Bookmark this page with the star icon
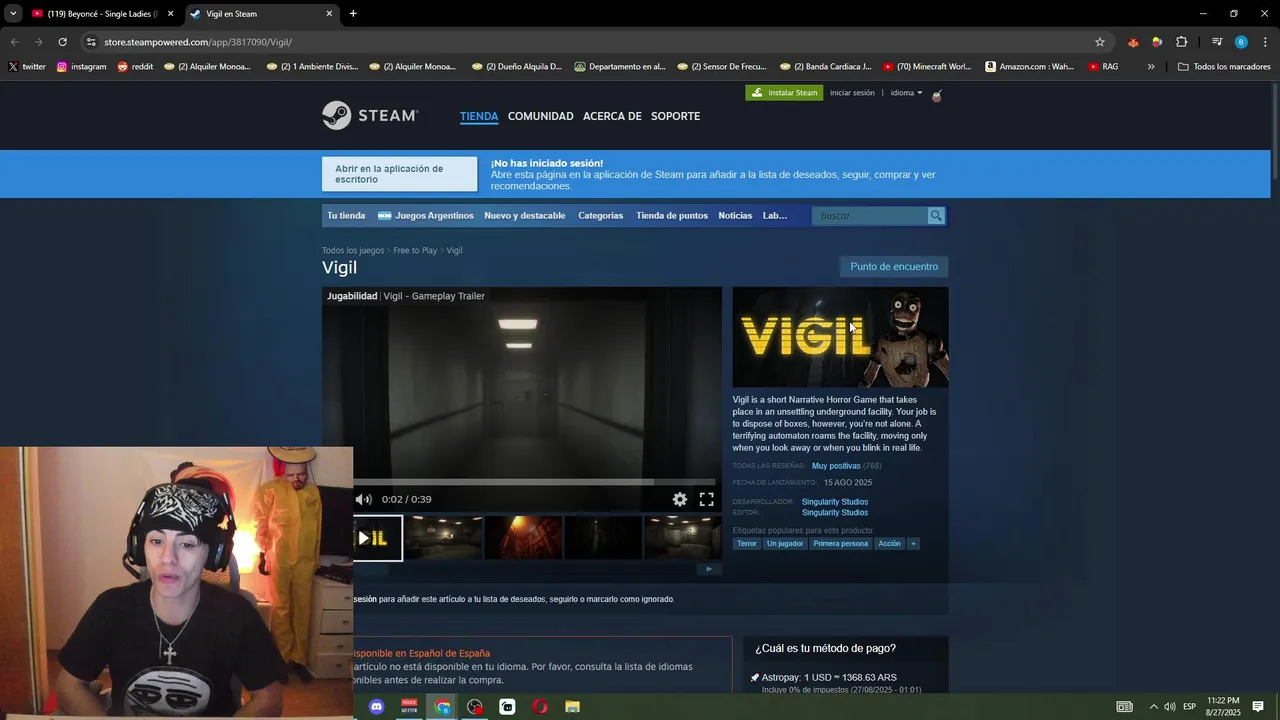This screenshot has width=1280, height=720. pos(1100,42)
